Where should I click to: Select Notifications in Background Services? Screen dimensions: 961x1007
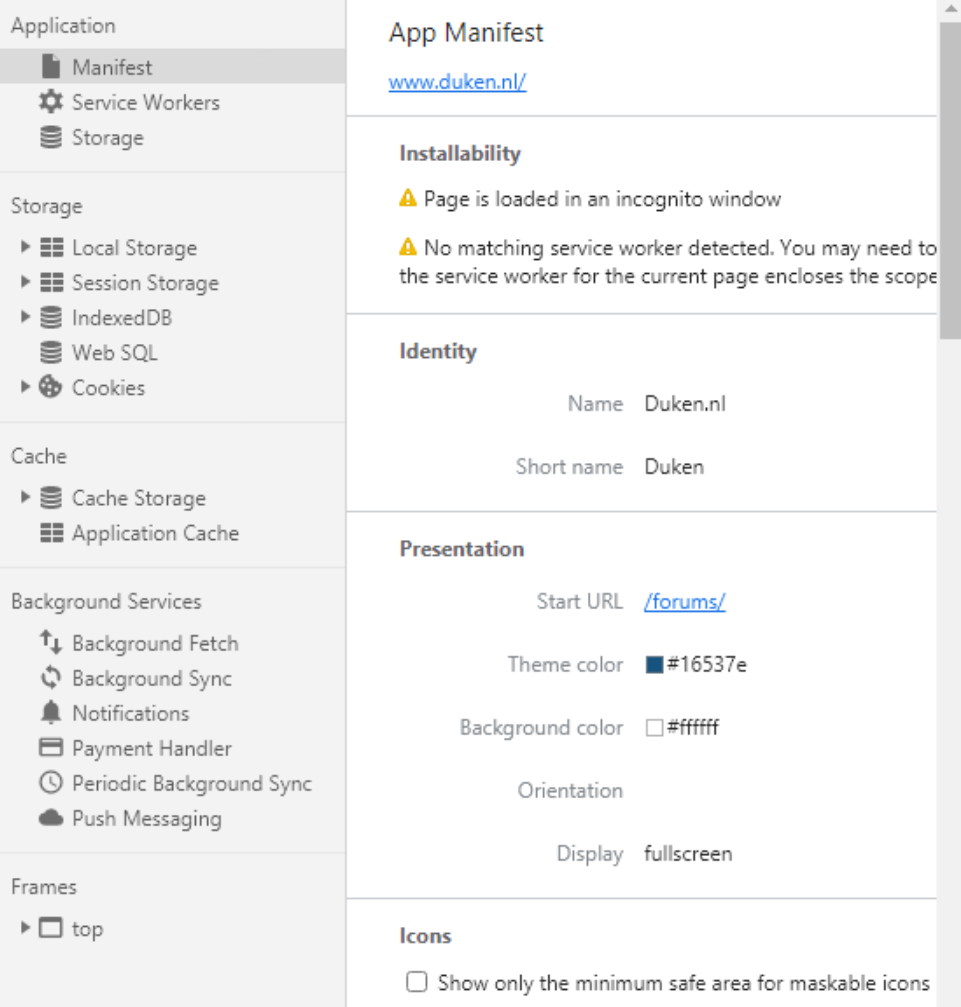pyautogui.click(x=173, y=712)
